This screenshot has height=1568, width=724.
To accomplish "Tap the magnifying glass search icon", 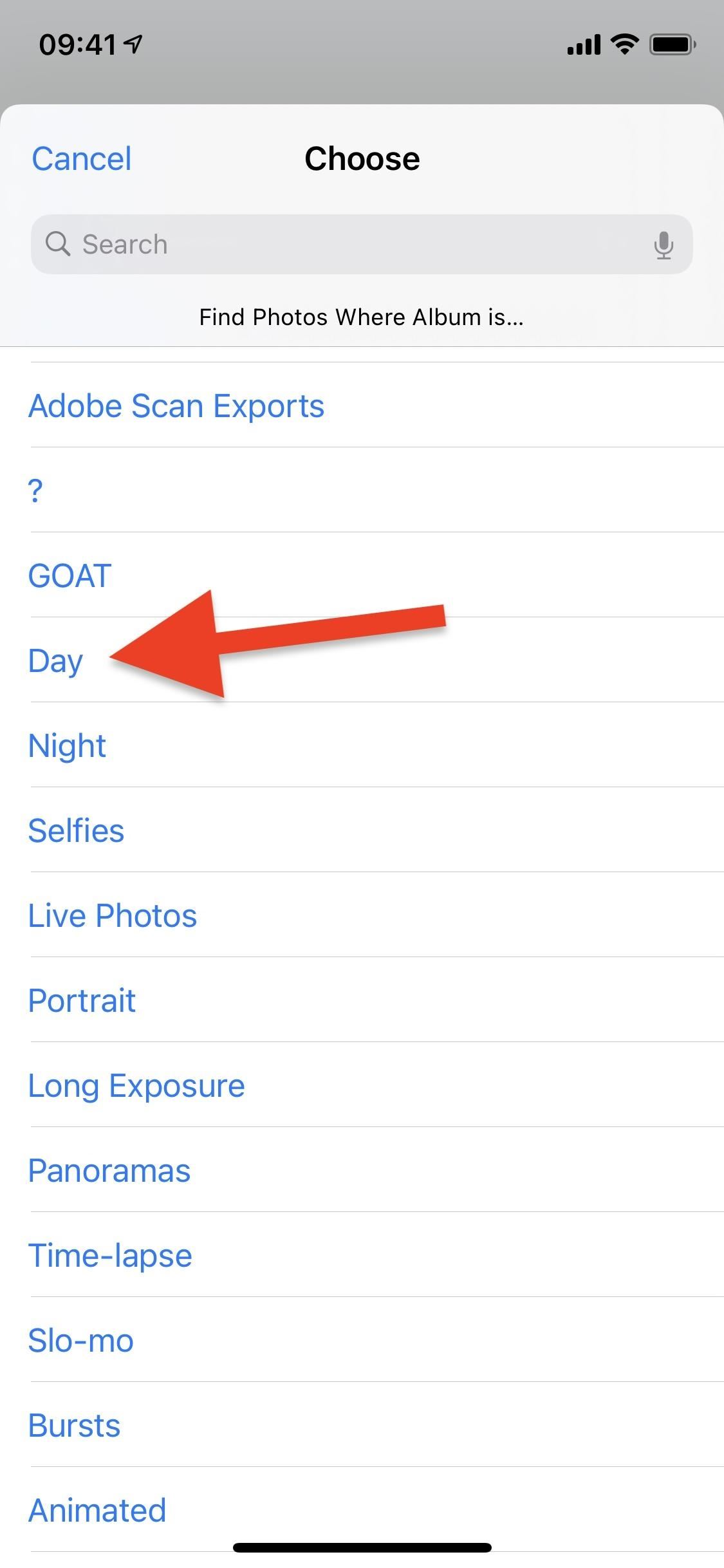I will click(57, 244).
